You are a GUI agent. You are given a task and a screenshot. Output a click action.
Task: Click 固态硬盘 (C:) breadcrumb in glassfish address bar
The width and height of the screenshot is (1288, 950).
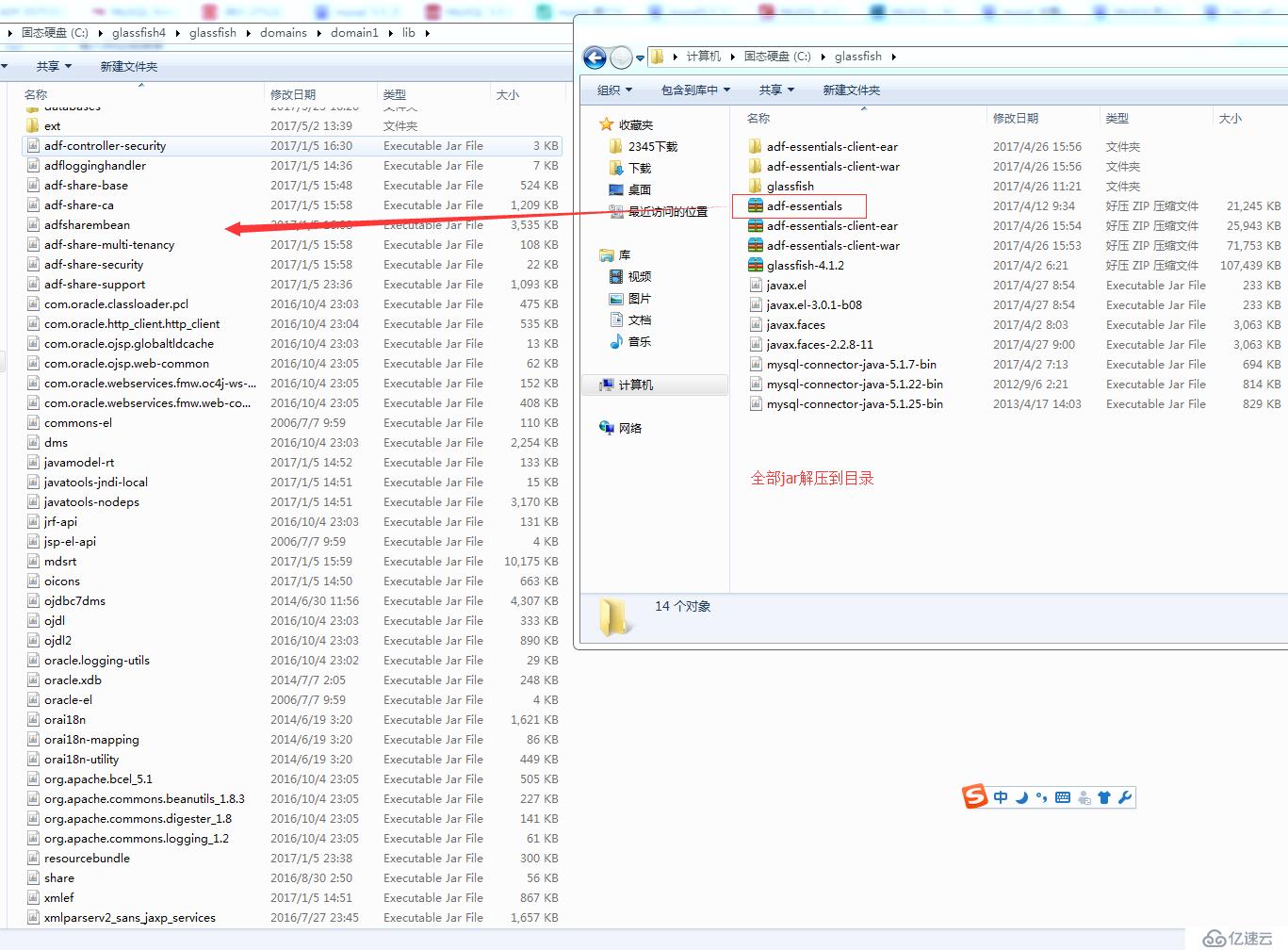click(x=777, y=57)
